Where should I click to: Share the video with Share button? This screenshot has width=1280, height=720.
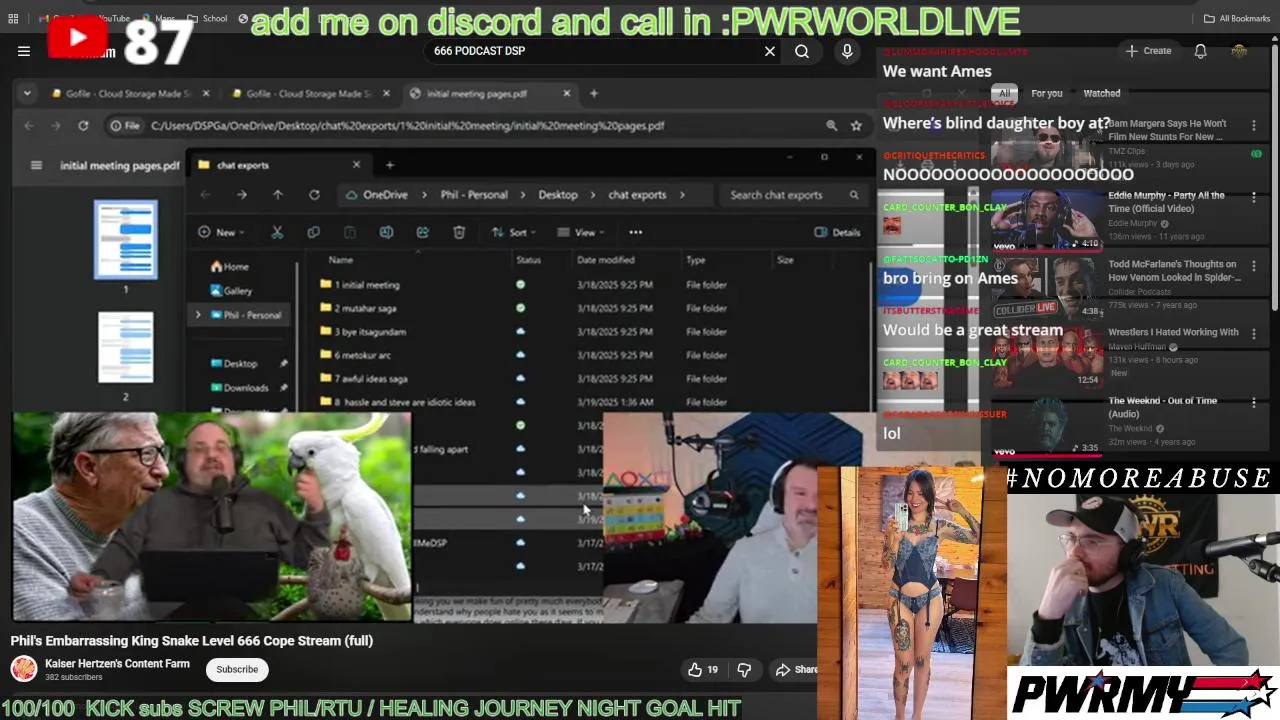(797, 670)
